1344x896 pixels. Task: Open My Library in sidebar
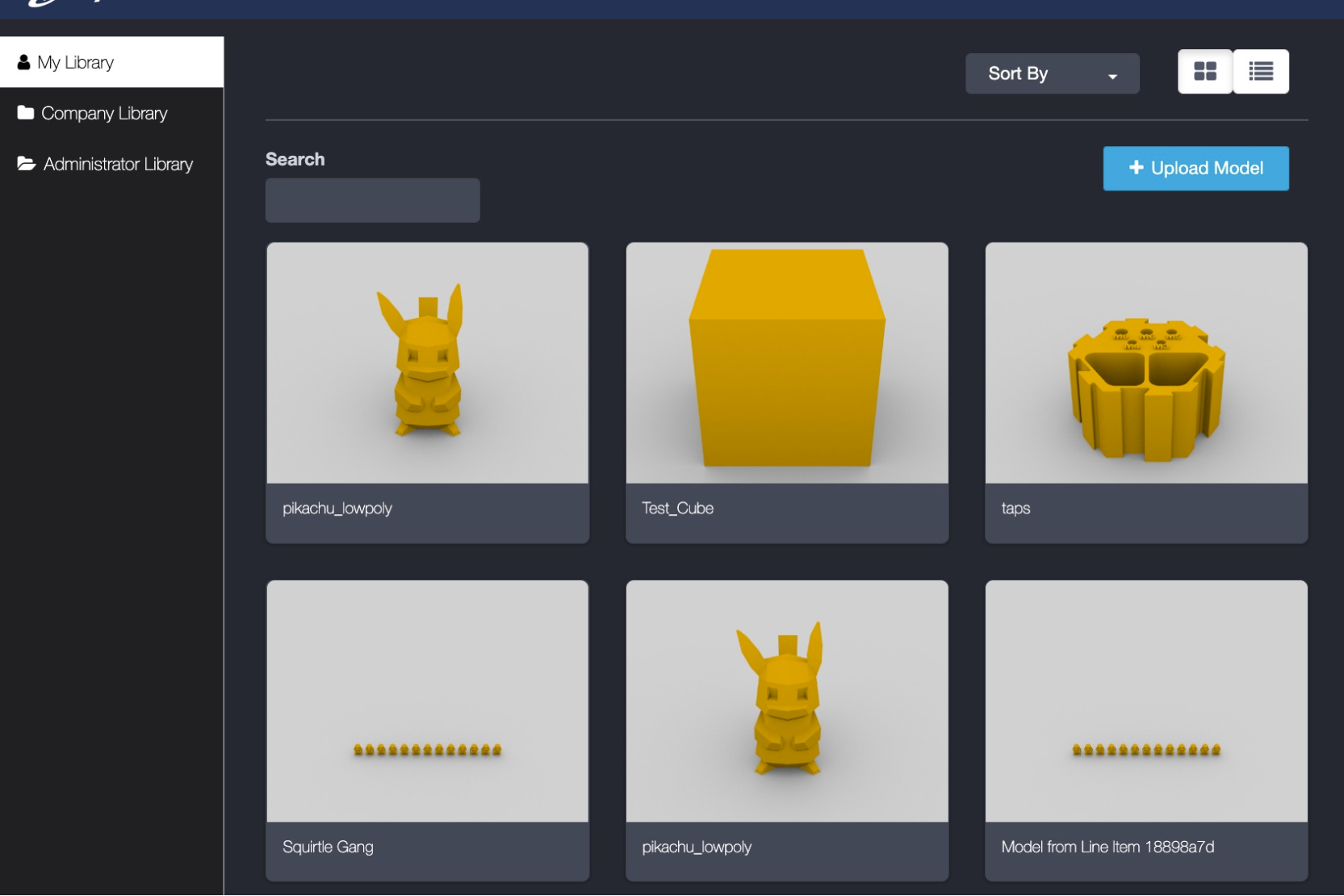111,62
